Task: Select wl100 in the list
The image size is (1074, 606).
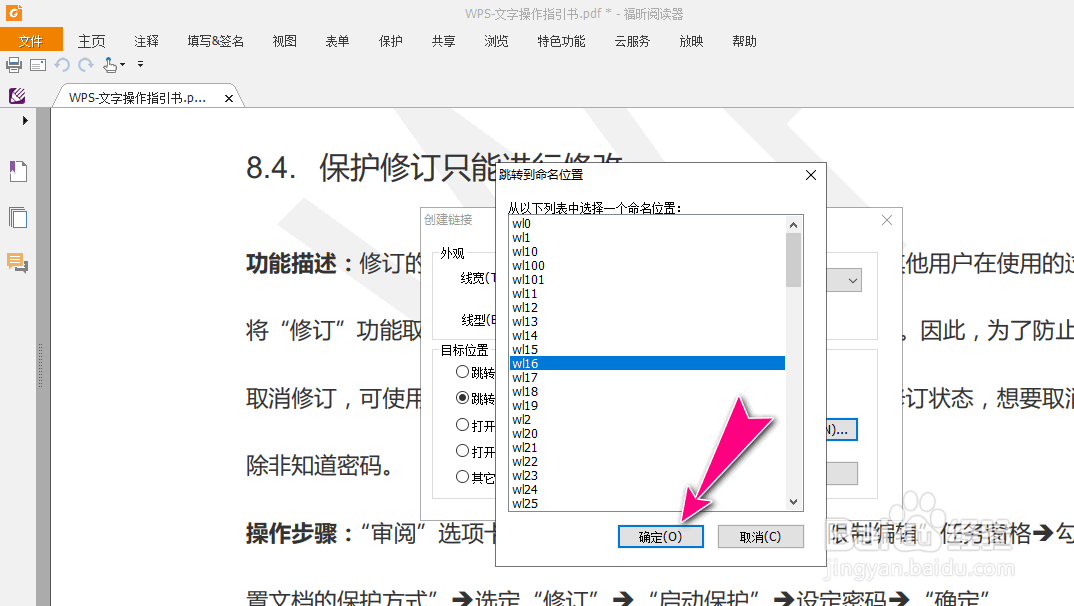Action: pyautogui.click(x=647, y=266)
